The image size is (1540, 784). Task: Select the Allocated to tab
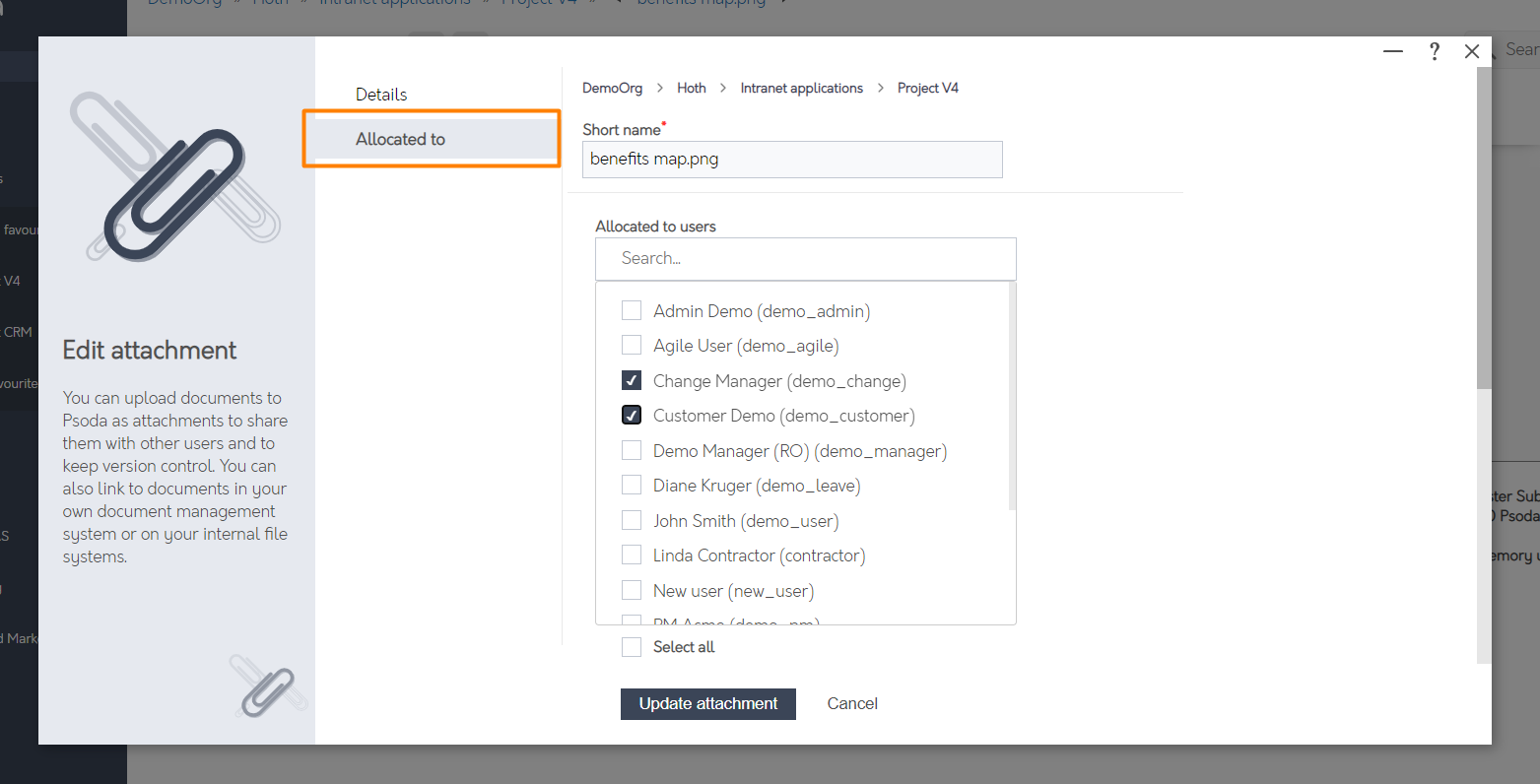point(400,139)
